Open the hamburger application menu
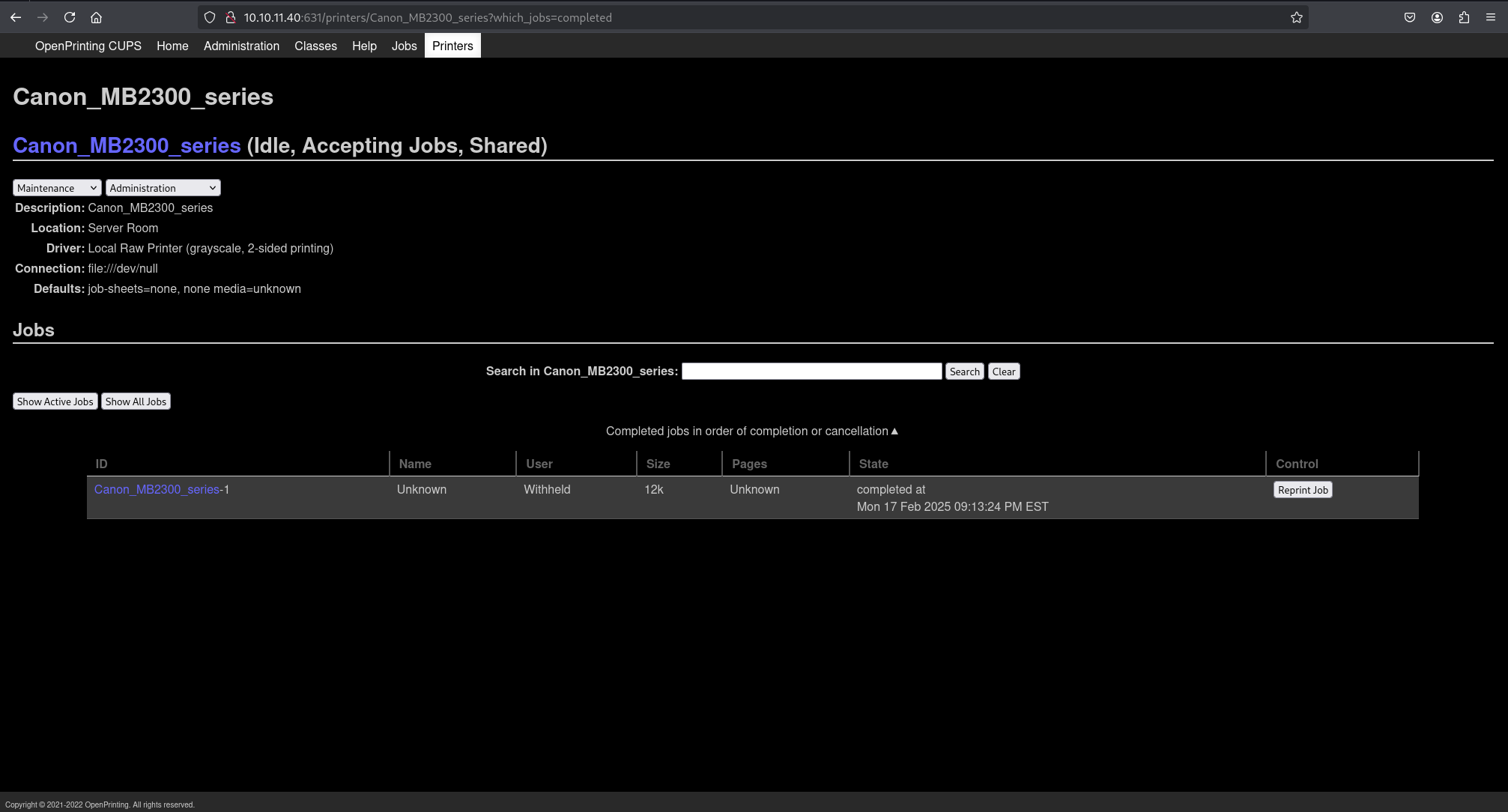 [x=1491, y=17]
